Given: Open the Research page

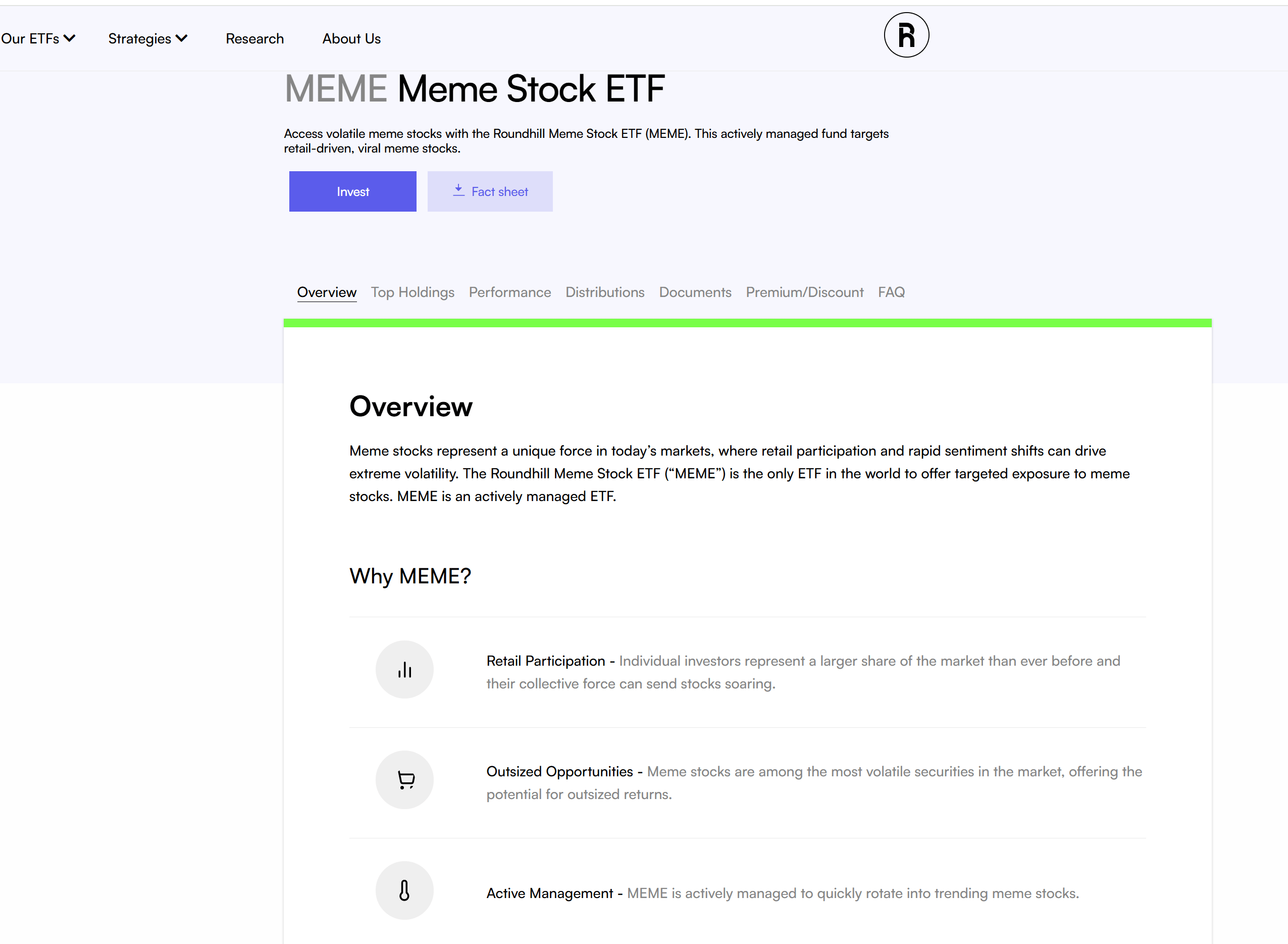Looking at the screenshot, I should coord(255,39).
